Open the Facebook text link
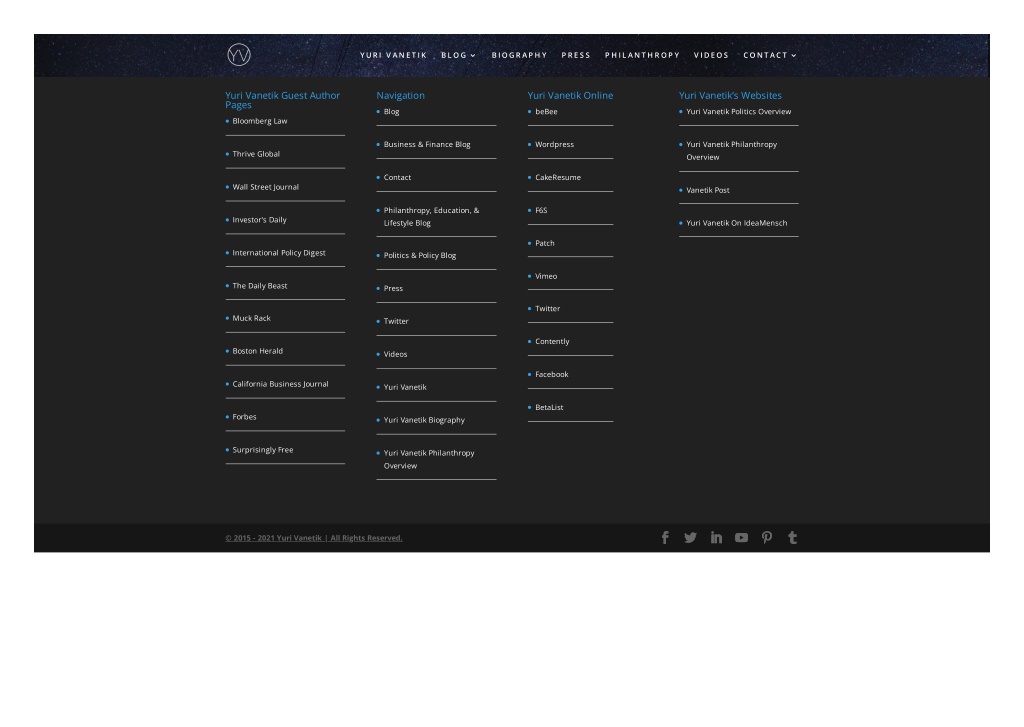This screenshot has height=727, width=1024. click(x=551, y=374)
